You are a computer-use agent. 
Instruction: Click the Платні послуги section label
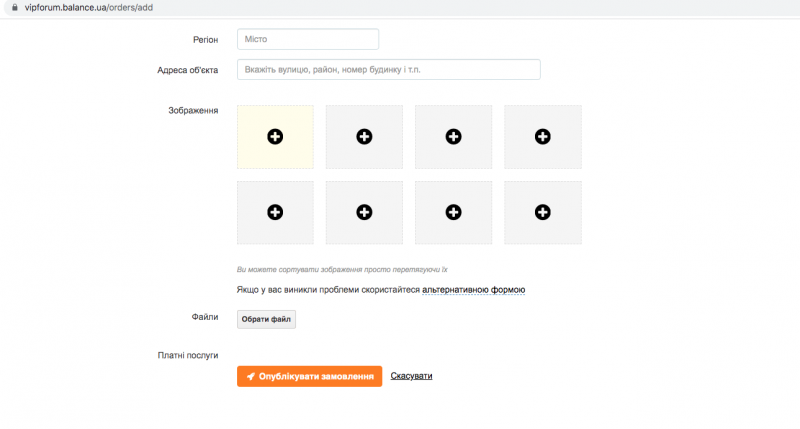(187, 355)
